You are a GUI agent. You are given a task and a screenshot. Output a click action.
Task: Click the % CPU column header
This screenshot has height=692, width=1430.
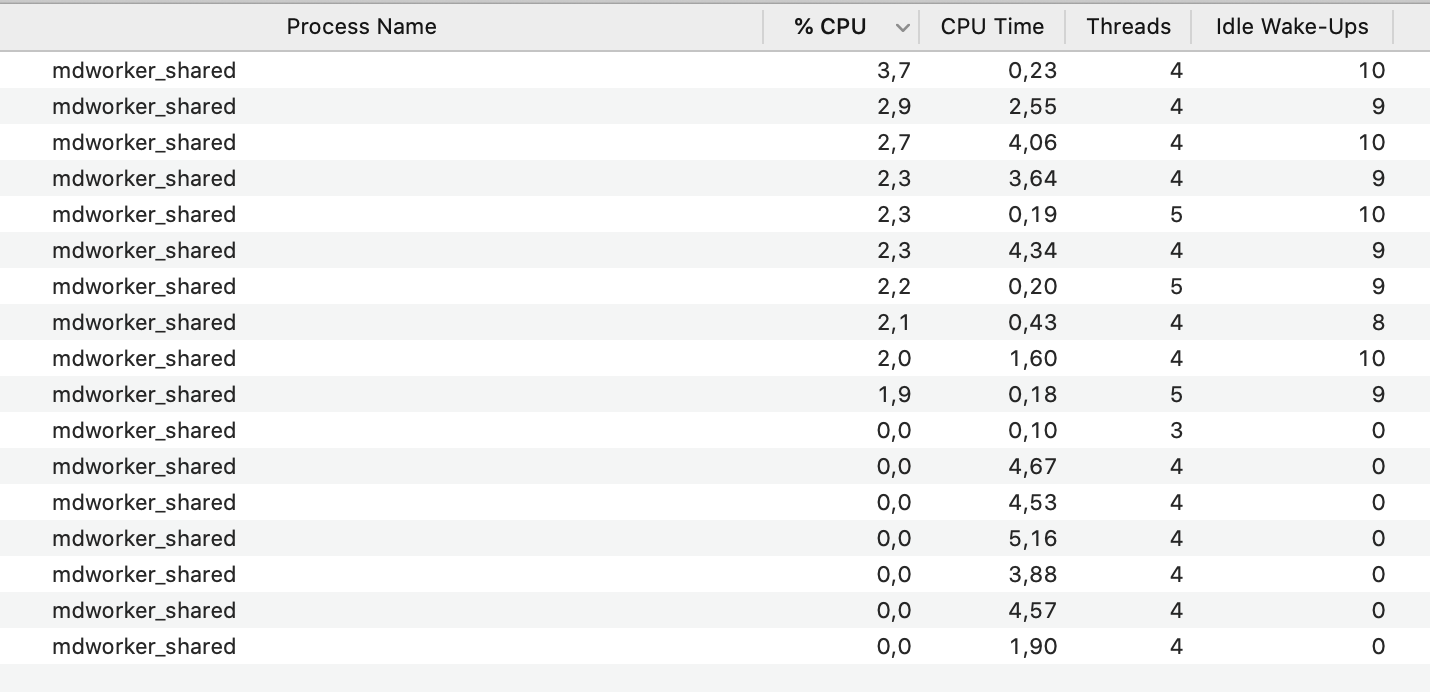pos(830,27)
